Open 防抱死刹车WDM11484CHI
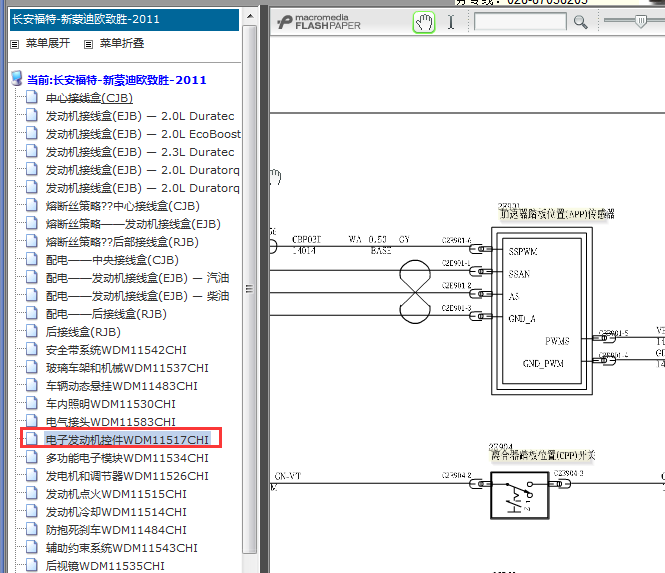665x573 pixels. click(x=116, y=530)
